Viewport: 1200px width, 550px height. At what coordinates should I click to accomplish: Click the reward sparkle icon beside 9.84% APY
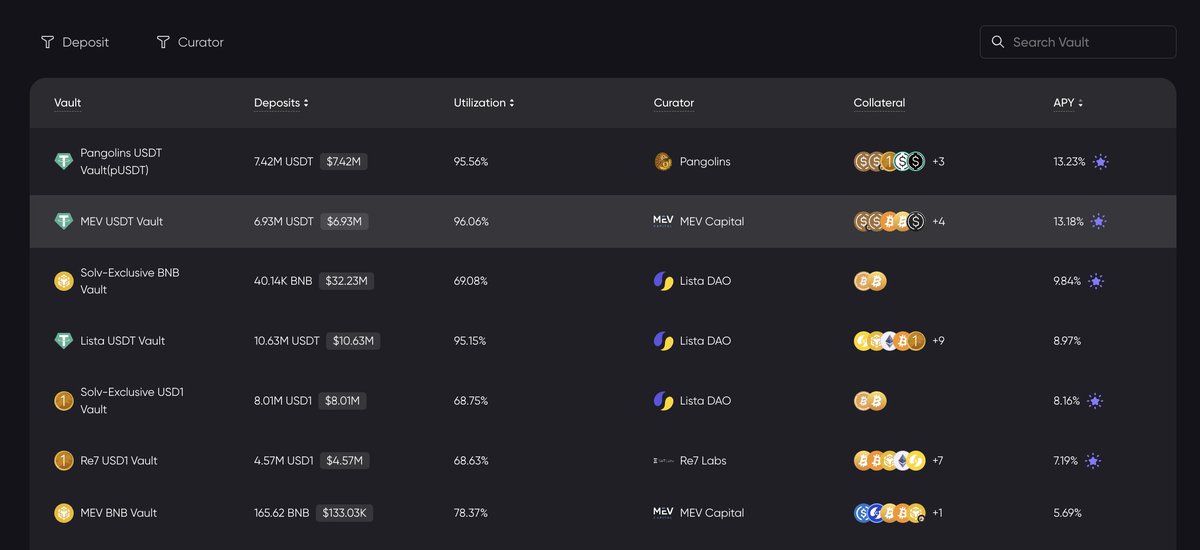1096,281
